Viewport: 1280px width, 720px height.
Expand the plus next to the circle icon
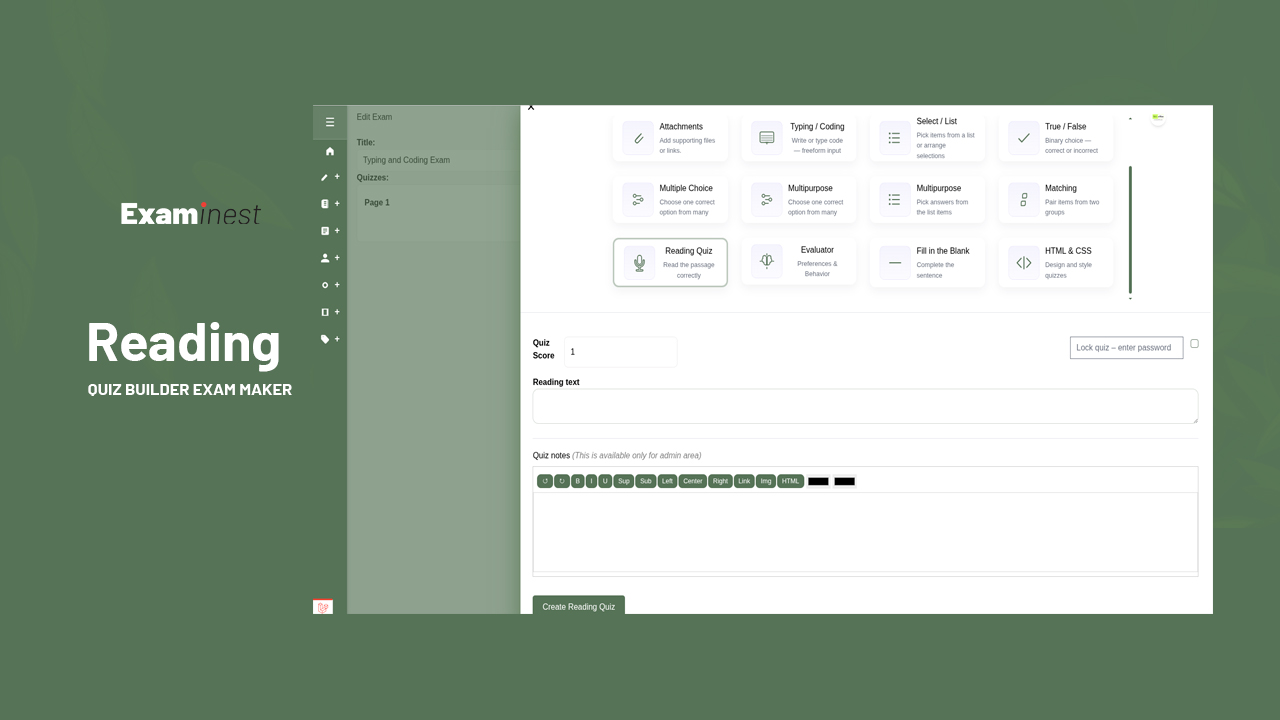point(337,285)
